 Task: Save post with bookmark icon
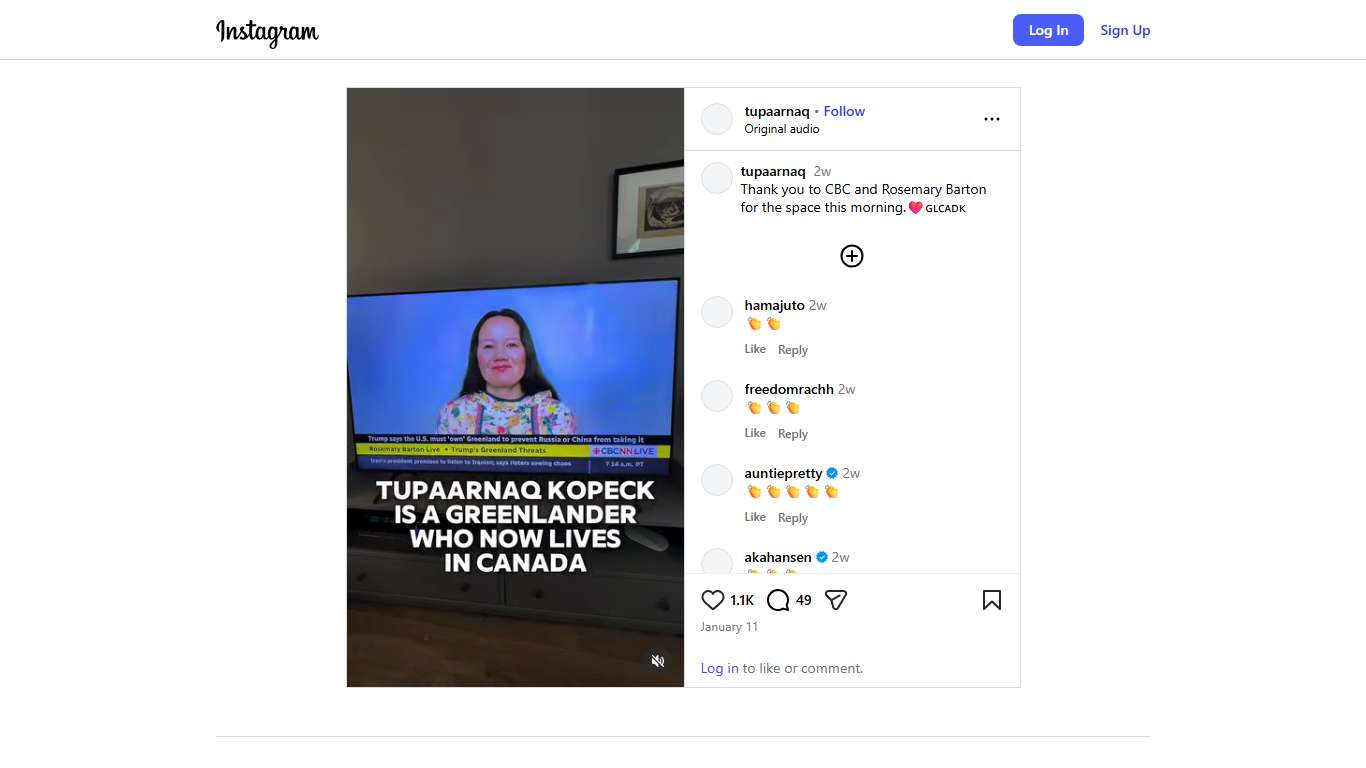[x=991, y=600]
